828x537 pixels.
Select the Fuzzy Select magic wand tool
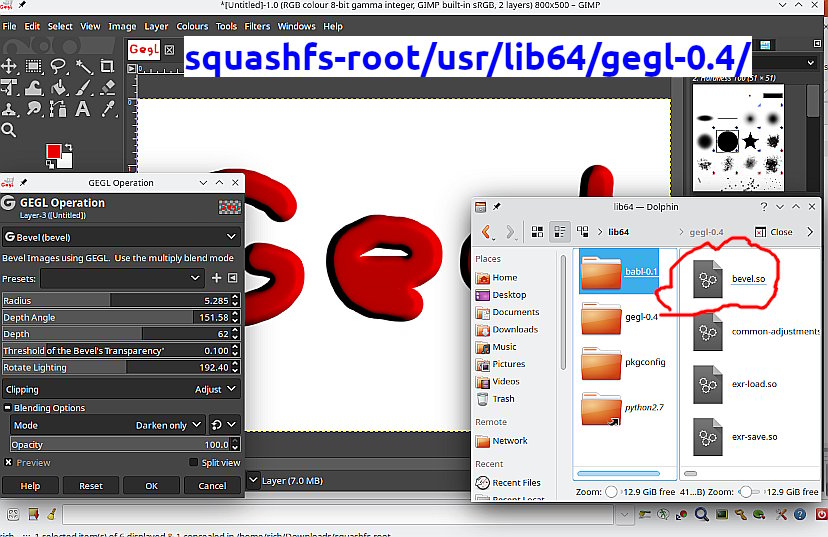[83, 66]
